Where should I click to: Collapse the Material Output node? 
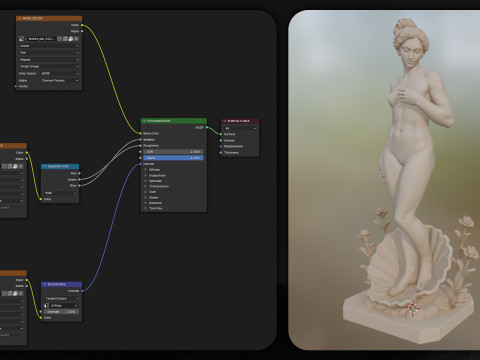pos(225,121)
